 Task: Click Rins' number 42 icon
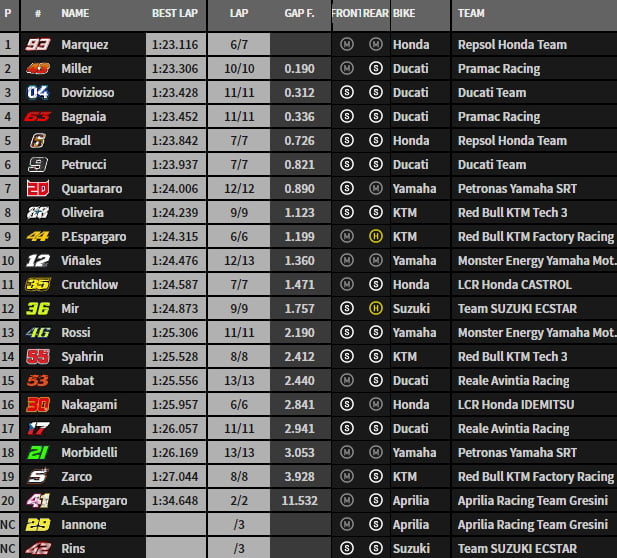(37, 548)
